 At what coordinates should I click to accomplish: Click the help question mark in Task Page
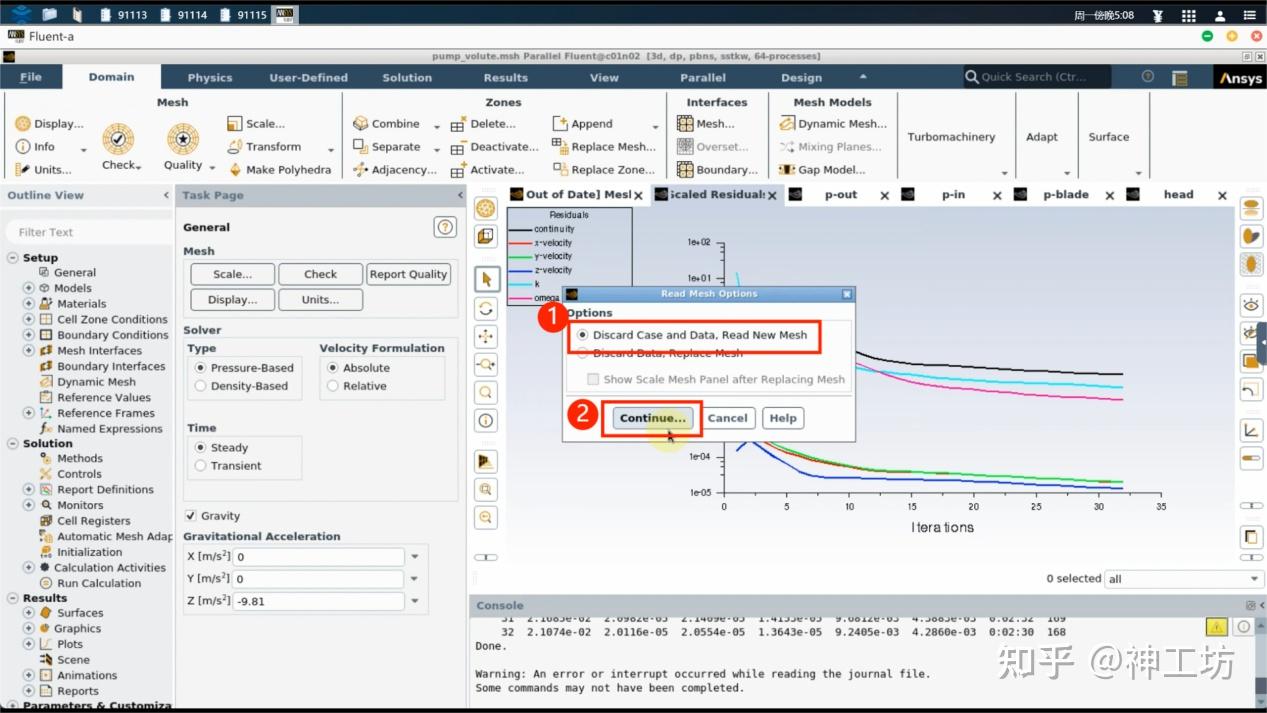pyautogui.click(x=445, y=227)
